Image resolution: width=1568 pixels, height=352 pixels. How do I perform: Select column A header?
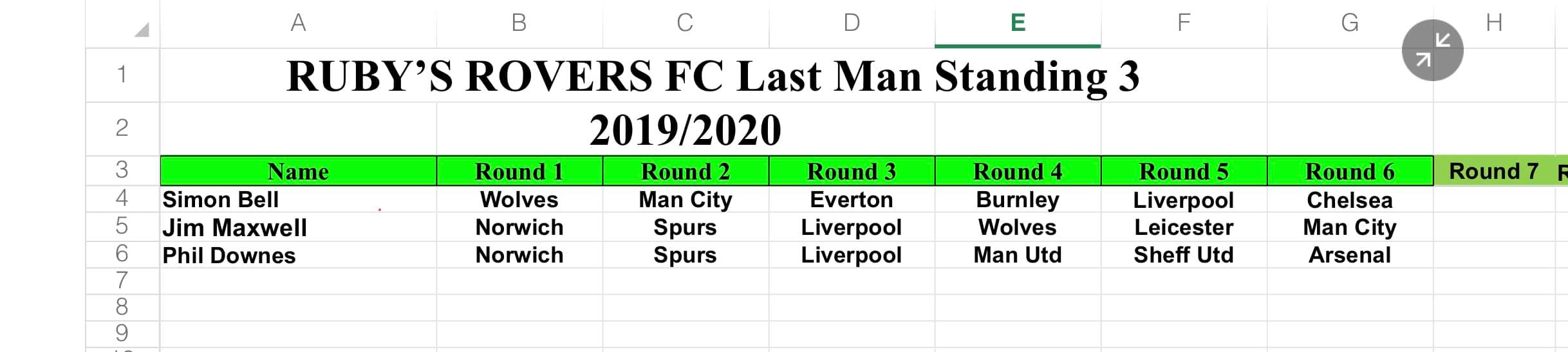[298, 23]
